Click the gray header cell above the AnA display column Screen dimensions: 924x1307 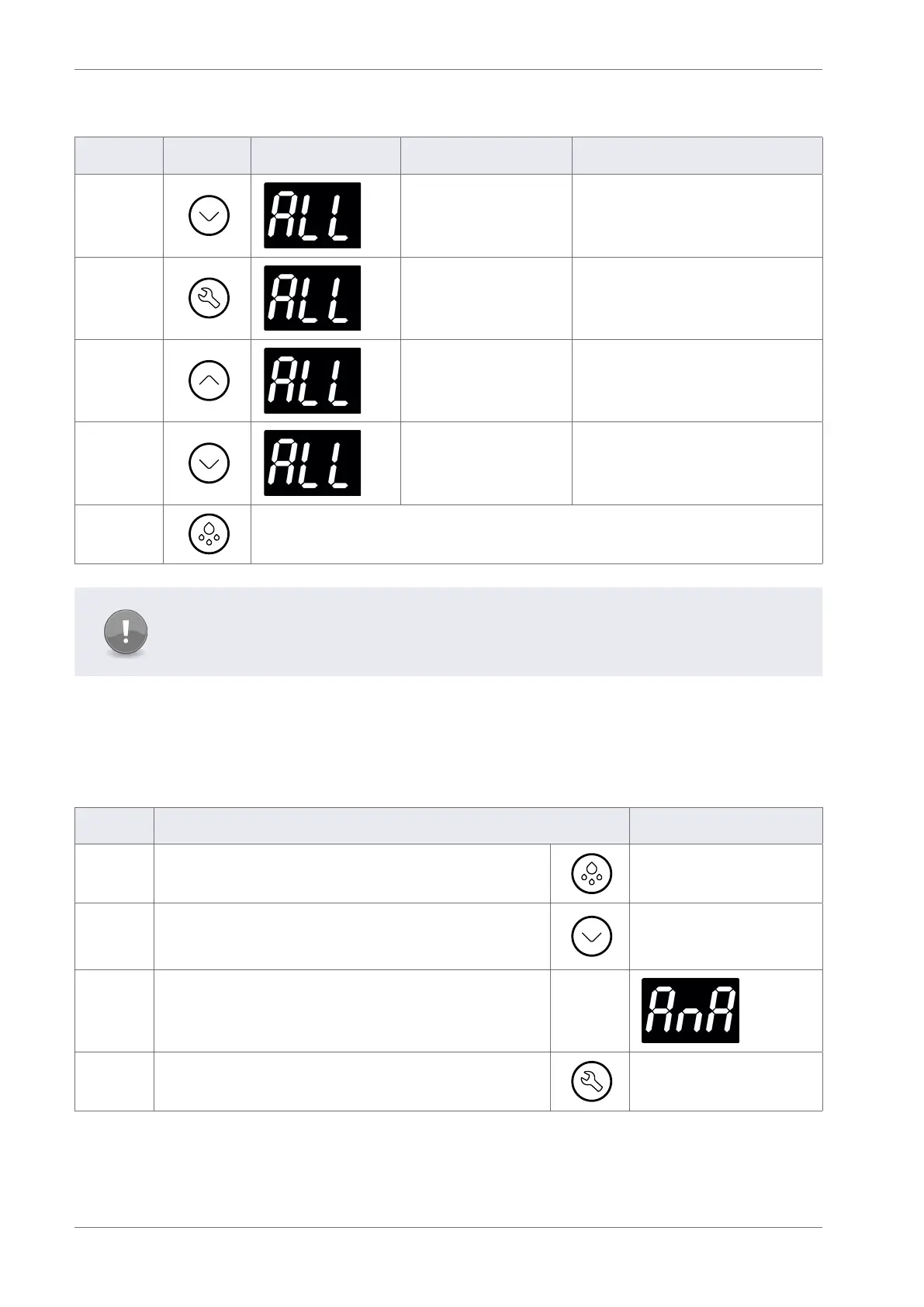[x=725, y=826]
